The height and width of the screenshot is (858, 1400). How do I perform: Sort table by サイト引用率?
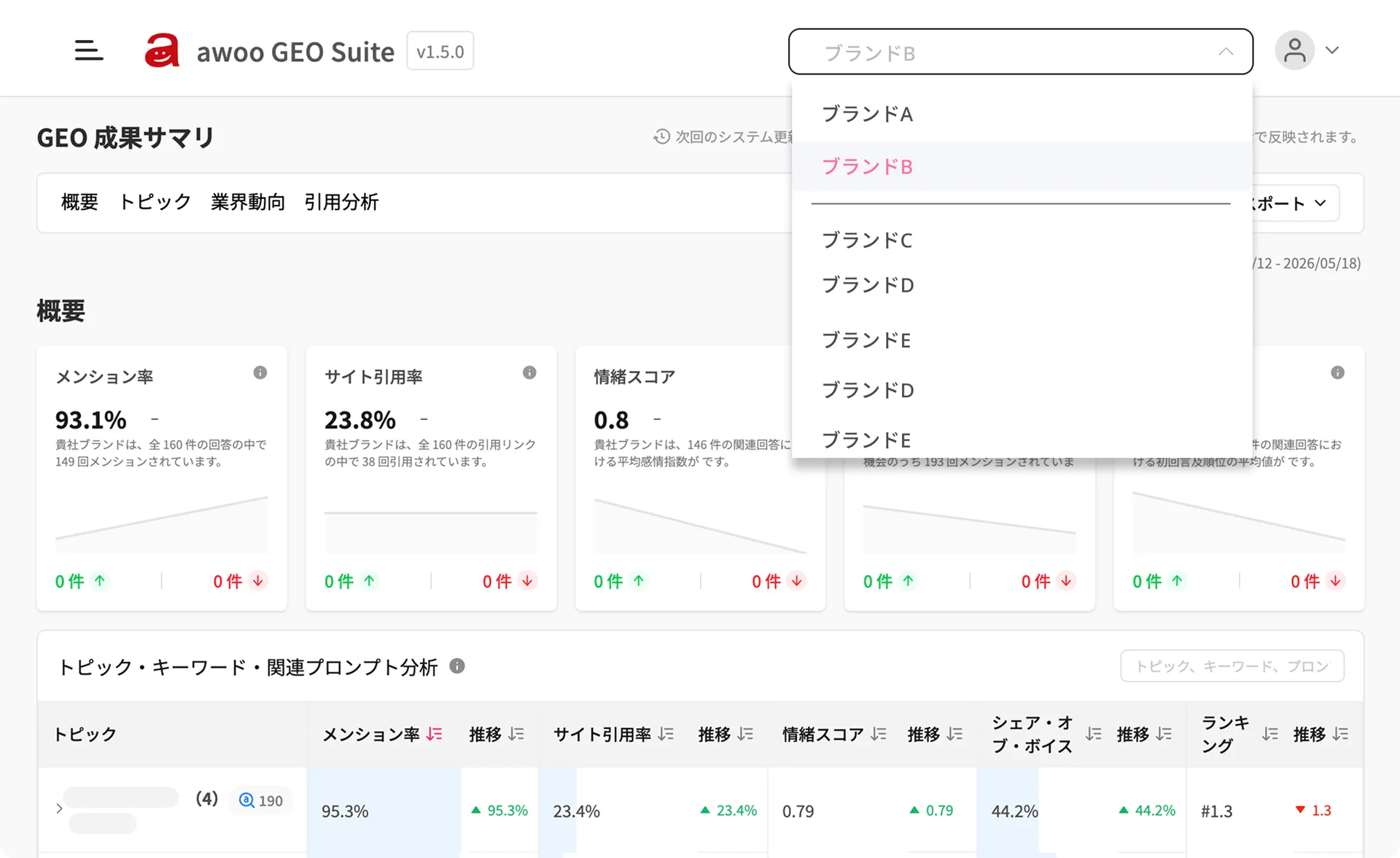click(x=666, y=734)
